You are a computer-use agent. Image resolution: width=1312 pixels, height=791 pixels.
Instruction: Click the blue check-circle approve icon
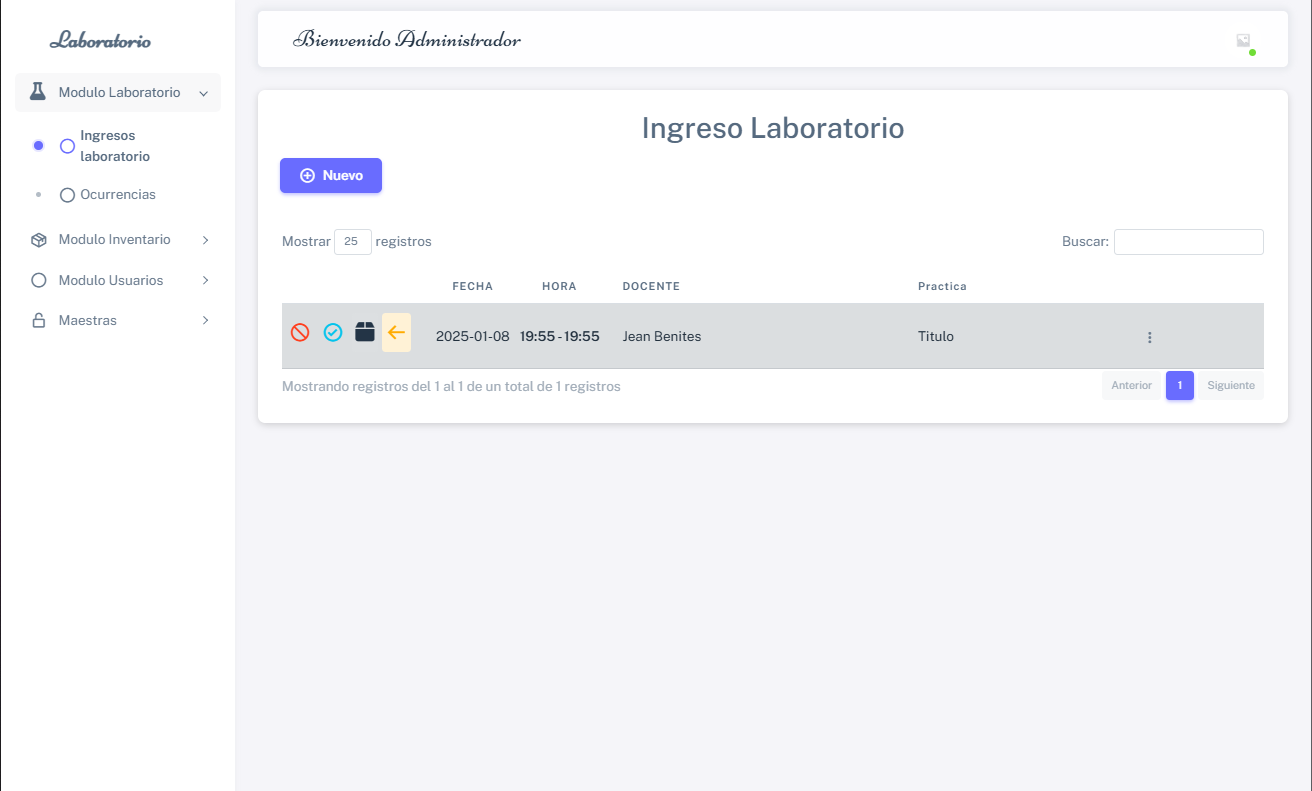pos(332,332)
